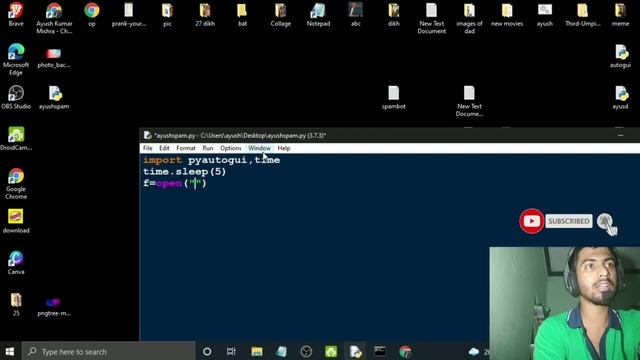The width and height of the screenshot is (640, 360).
Task: Open the Window menu in IDLE
Action: pyautogui.click(x=259, y=148)
